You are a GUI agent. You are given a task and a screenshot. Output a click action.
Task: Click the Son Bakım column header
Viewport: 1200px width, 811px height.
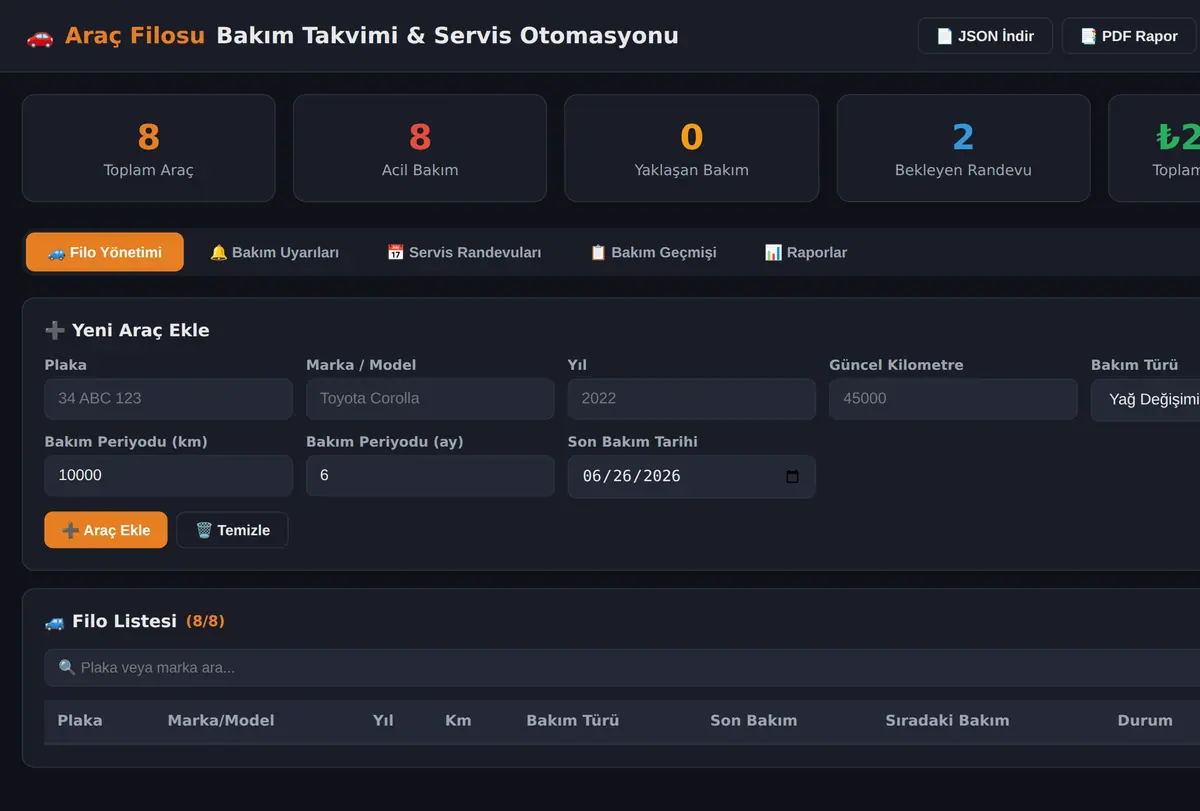pyautogui.click(x=754, y=720)
